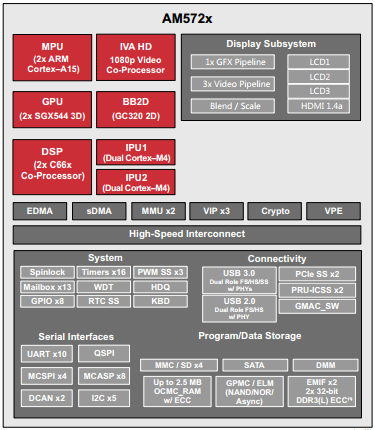Viewport: 375px width, 430px height.
Task: Click the VPE block
Action: (x=333, y=211)
